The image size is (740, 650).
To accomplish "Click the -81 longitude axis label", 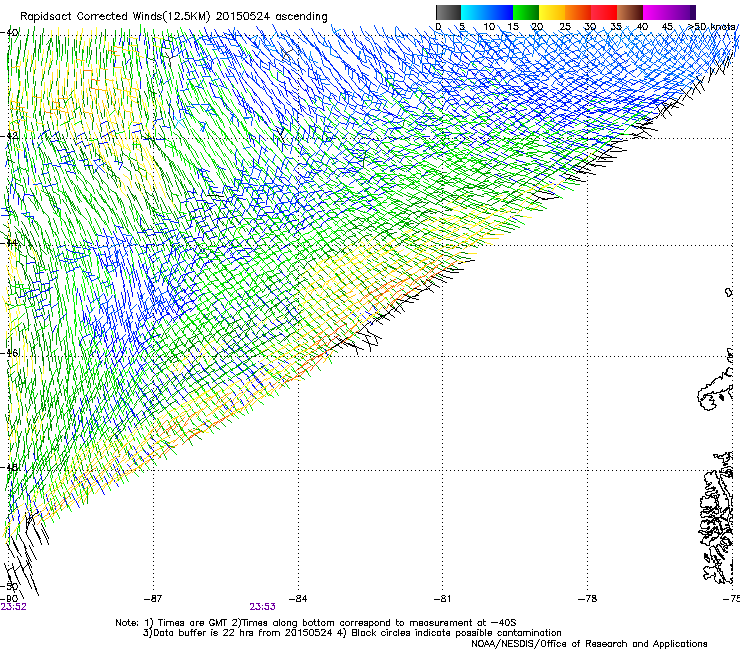I will coord(442,599).
